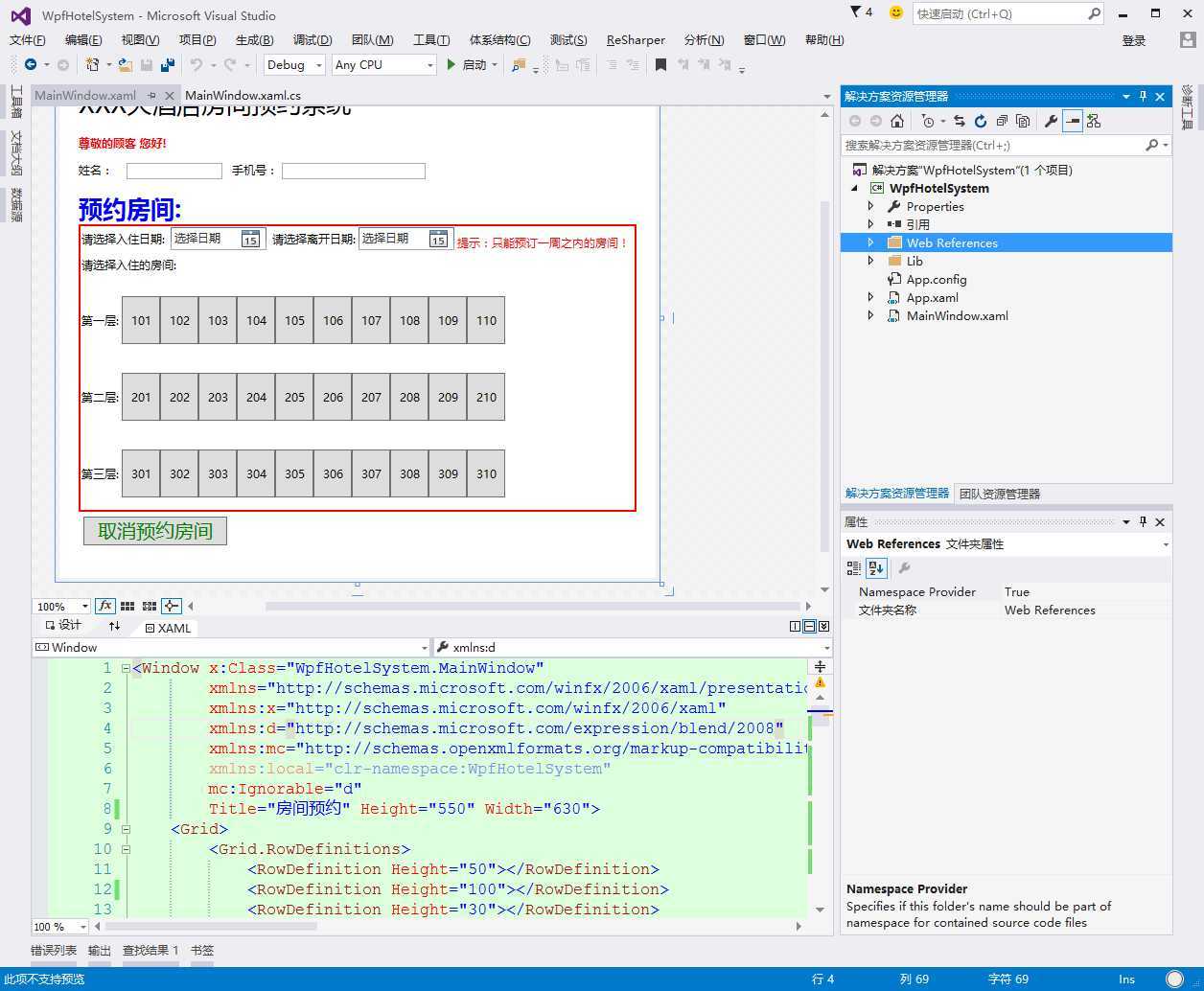
Task: Click the Open File folder icon
Action: click(x=126, y=64)
